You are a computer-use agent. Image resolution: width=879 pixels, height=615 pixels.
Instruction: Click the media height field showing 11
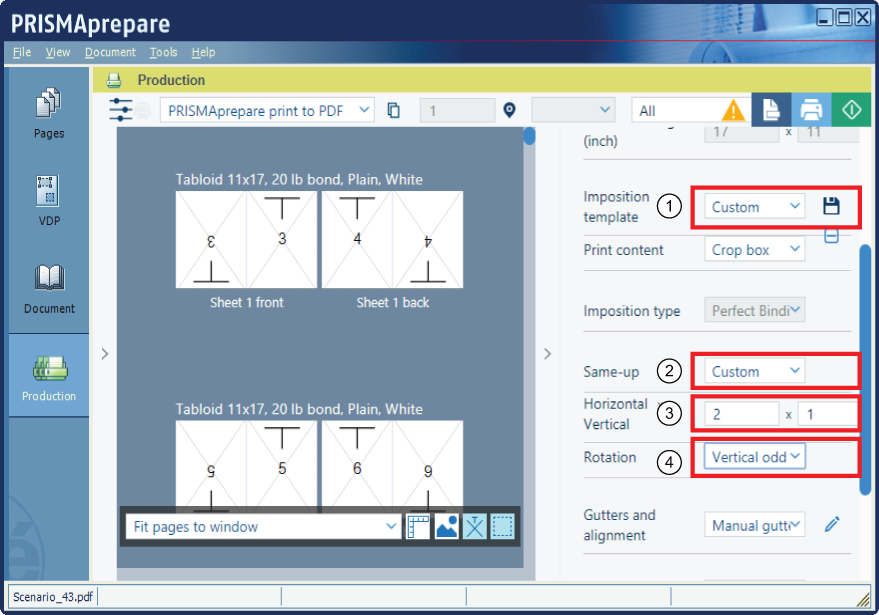[827, 133]
